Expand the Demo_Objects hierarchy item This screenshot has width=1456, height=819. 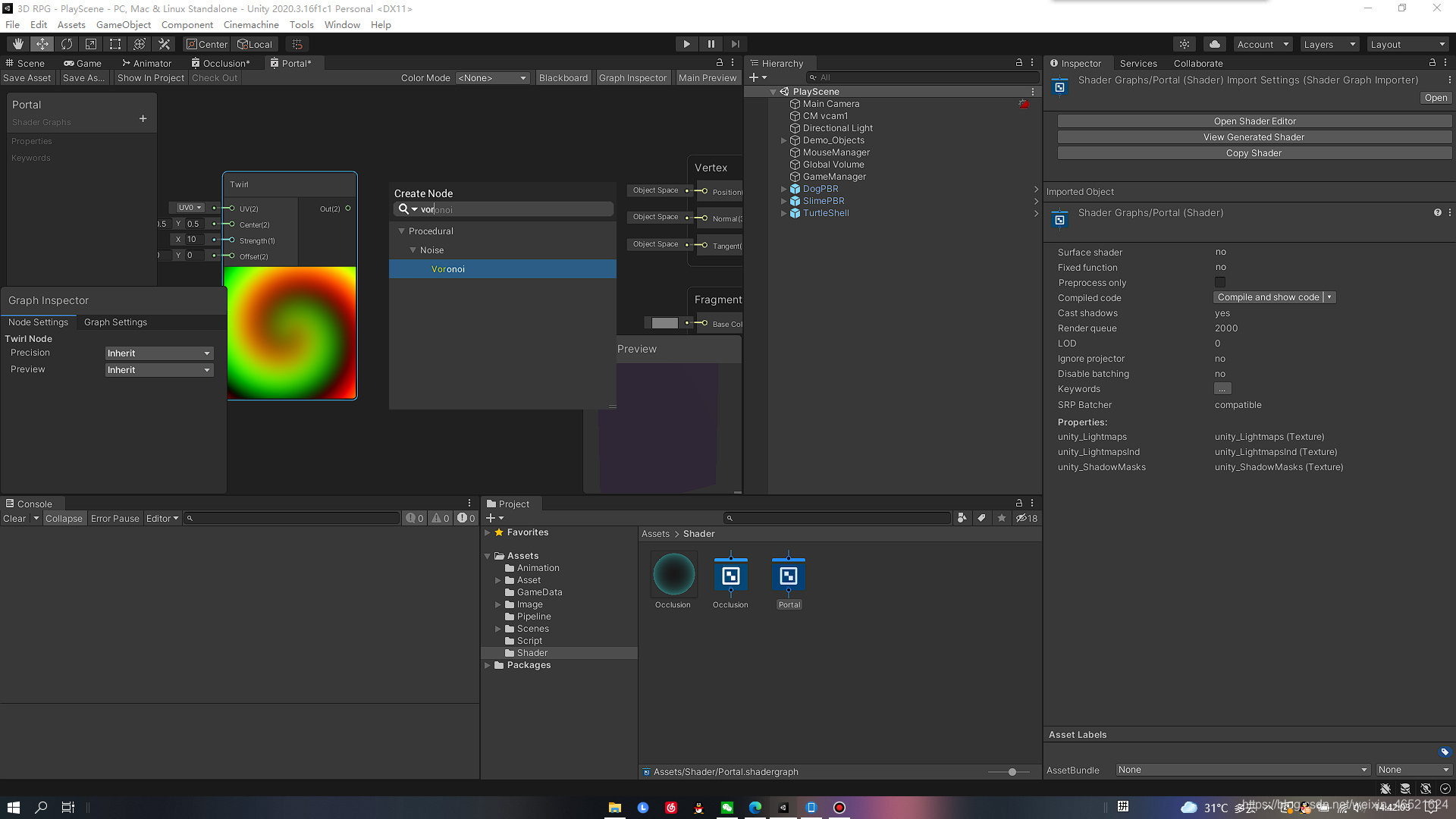(x=783, y=140)
